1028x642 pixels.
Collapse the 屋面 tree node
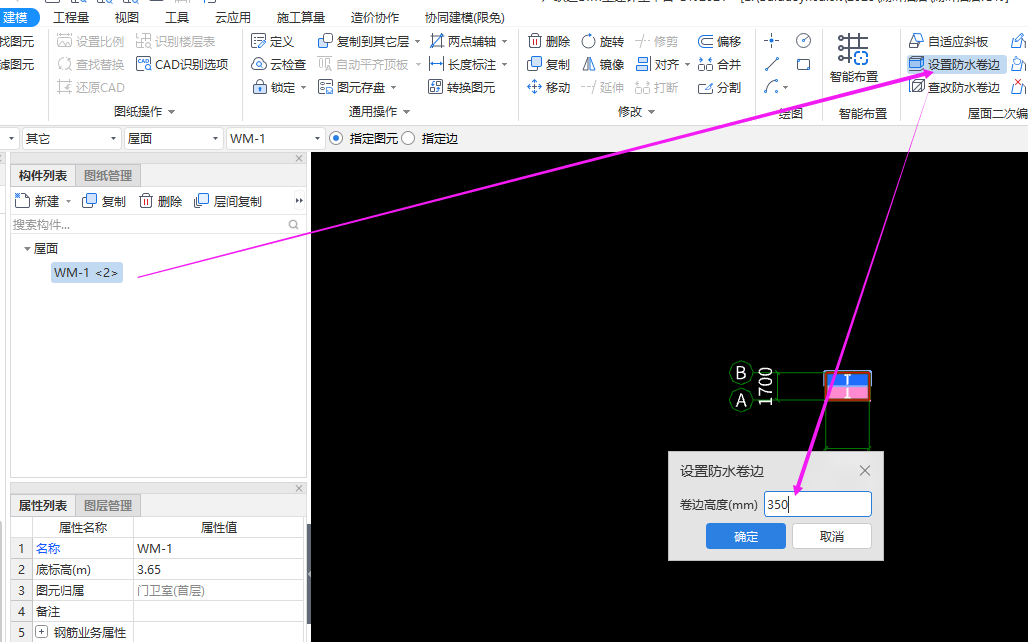point(27,249)
